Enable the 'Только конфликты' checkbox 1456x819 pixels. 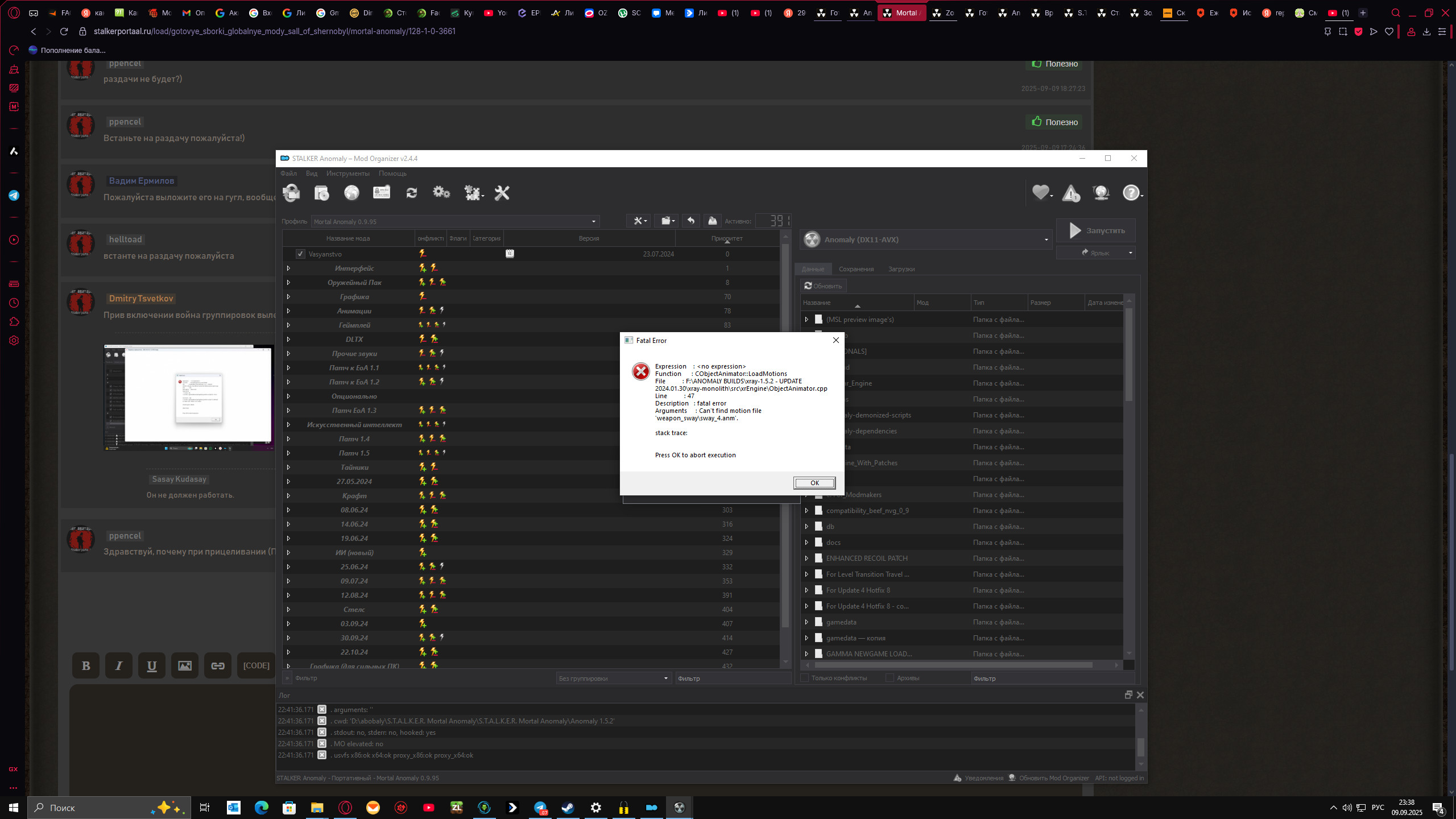click(x=805, y=678)
